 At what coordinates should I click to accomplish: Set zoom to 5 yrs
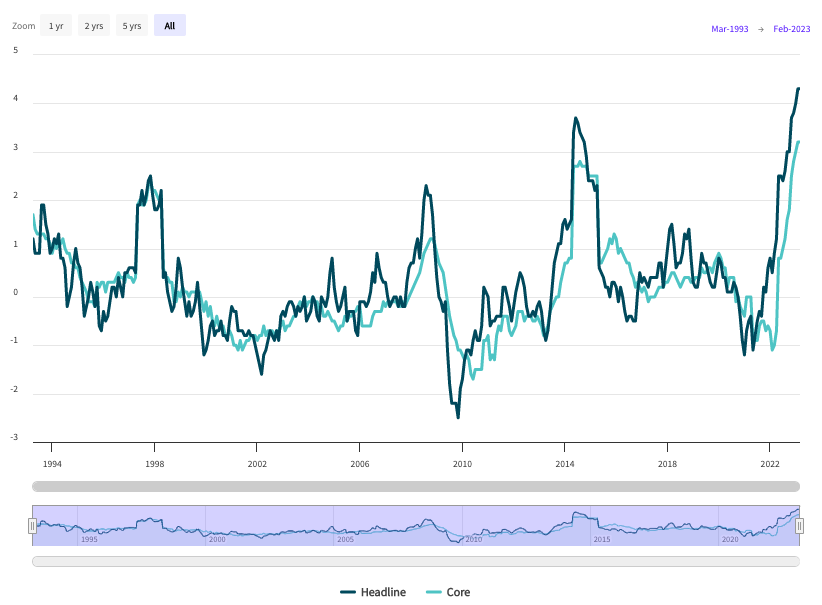[132, 26]
